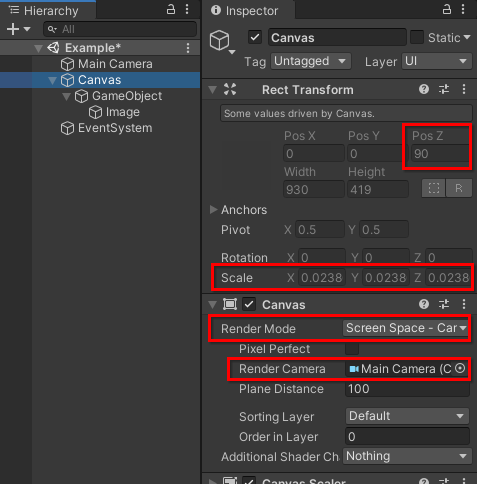This screenshot has height=484, width=477.
Task: Open the Layer dropdown UI
Action: 437,61
